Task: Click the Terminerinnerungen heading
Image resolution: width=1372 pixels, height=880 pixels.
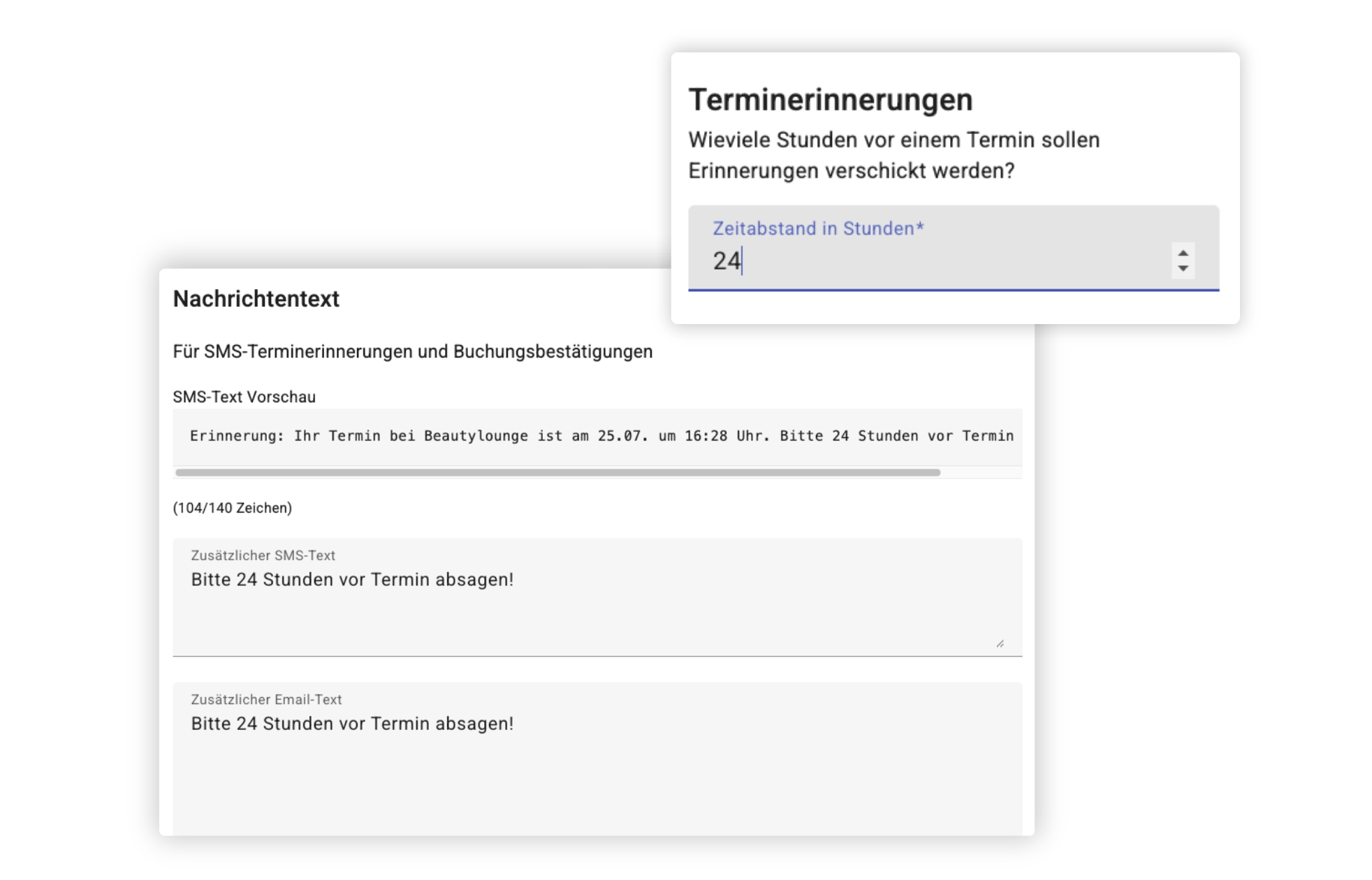Action: pos(830,99)
